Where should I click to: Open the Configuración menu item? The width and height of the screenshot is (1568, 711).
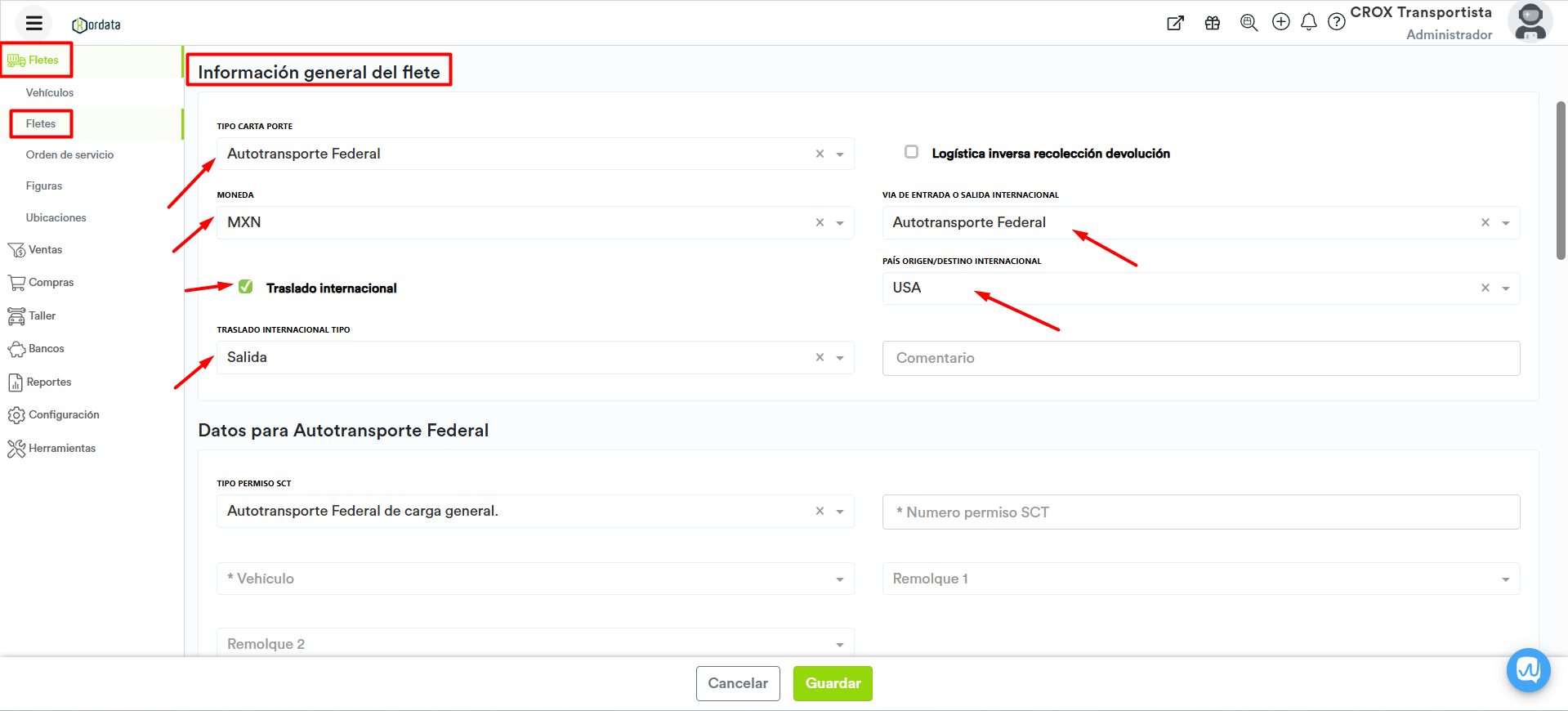[64, 415]
